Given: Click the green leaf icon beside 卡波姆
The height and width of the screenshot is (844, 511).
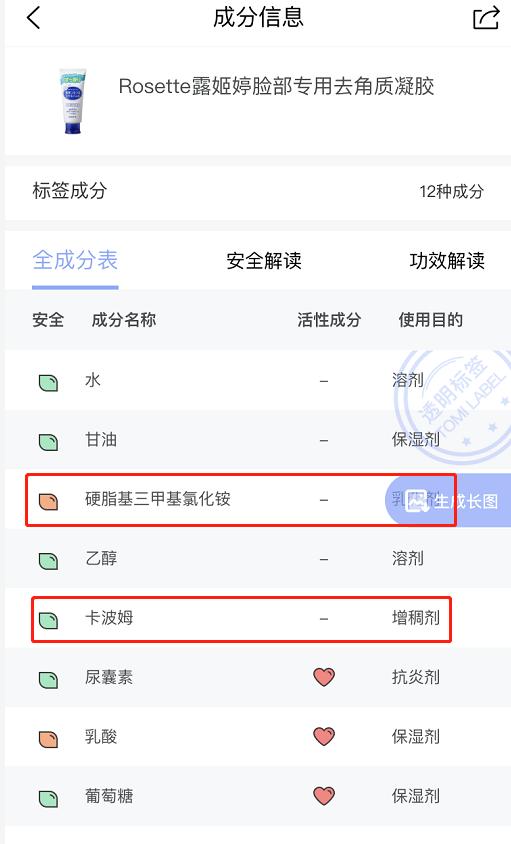Looking at the screenshot, I should click(48, 620).
